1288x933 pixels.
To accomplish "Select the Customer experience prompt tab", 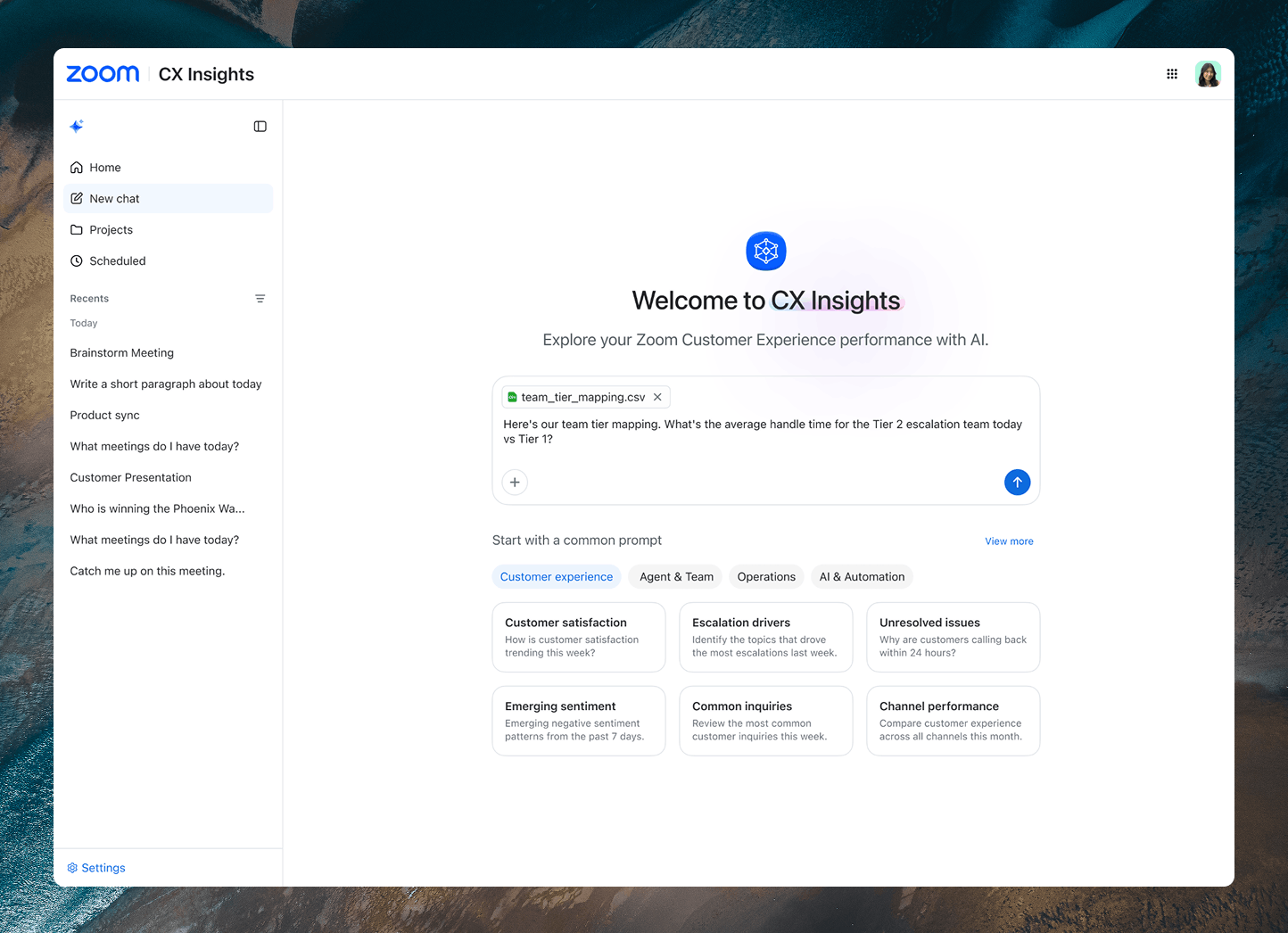I will pyautogui.click(x=557, y=577).
